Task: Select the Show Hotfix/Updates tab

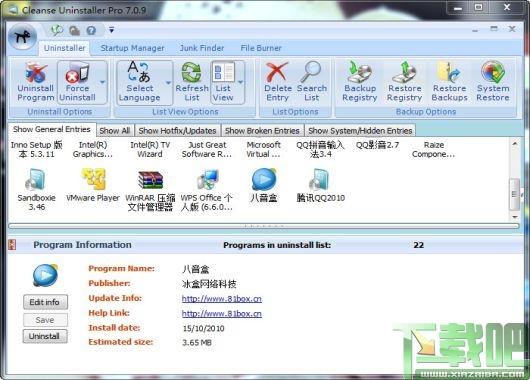Action: [x=177, y=130]
